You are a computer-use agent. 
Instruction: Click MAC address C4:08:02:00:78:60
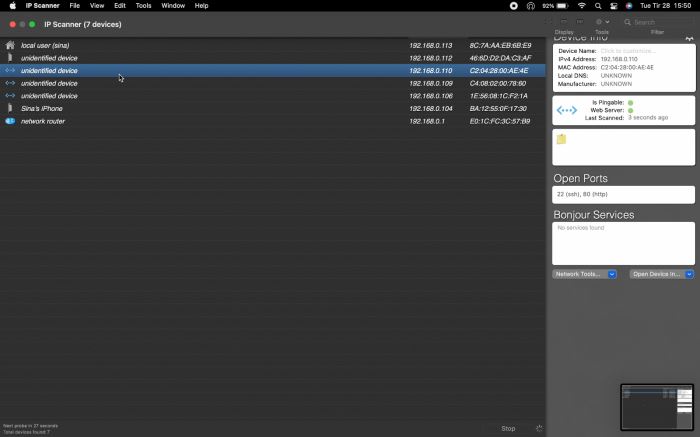point(498,83)
